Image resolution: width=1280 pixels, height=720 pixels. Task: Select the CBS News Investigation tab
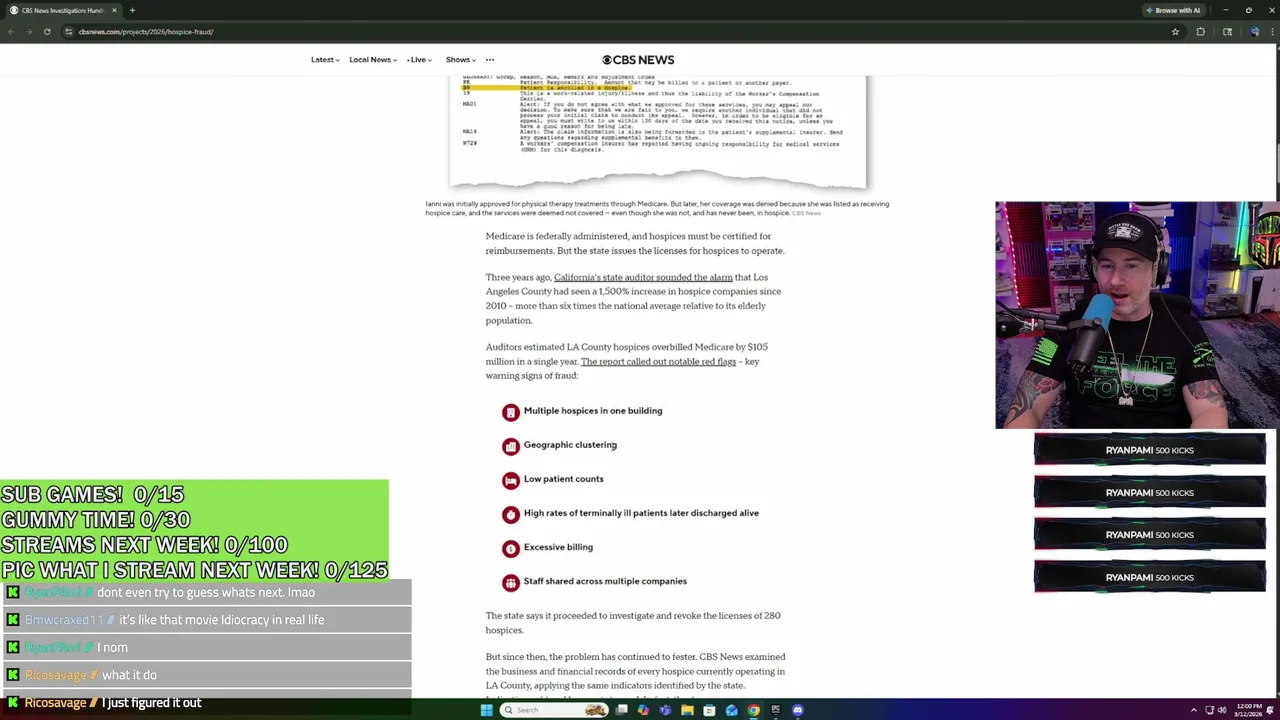pos(62,10)
